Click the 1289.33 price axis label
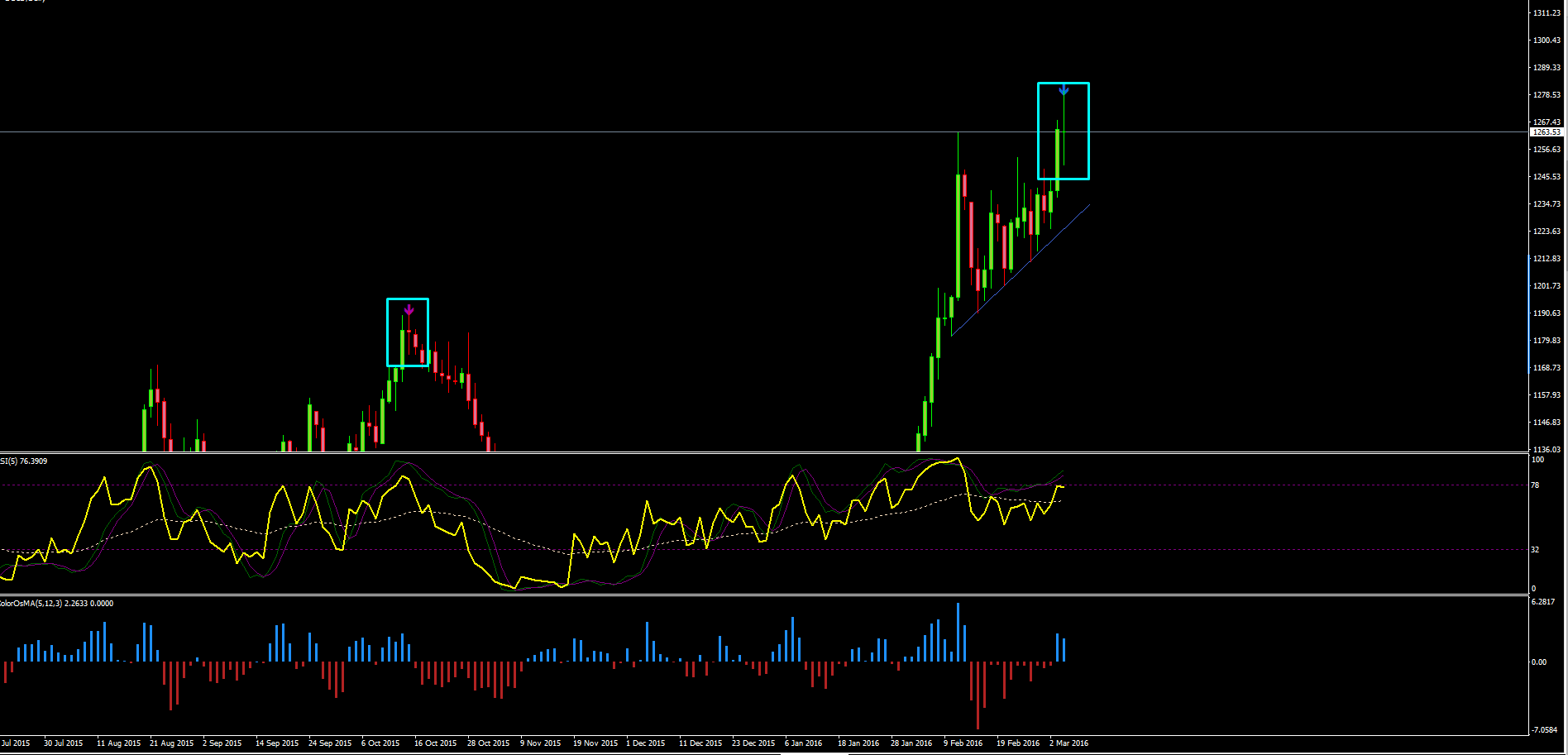1568x755 pixels. tap(1546, 68)
